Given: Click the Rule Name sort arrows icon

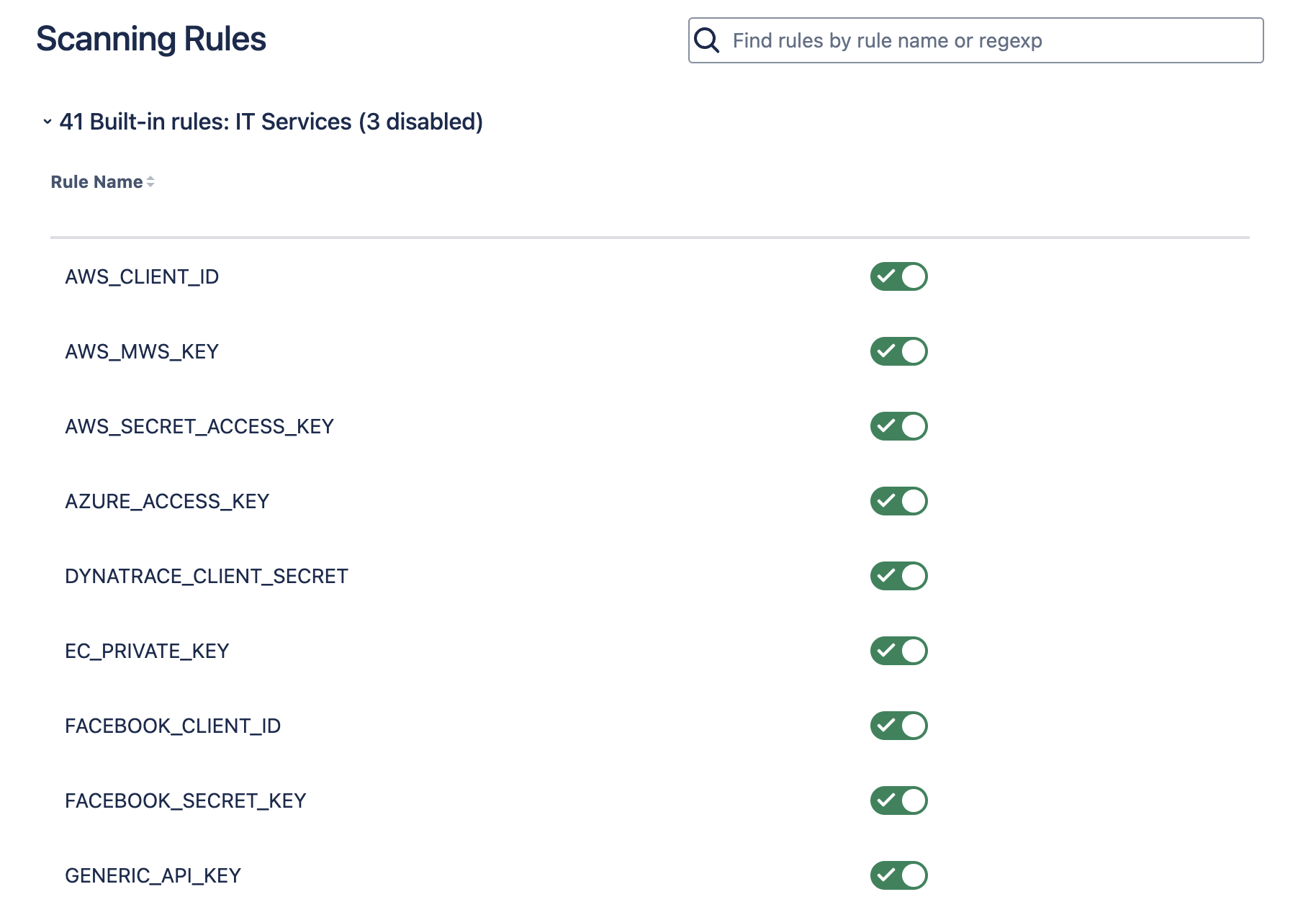Looking at the screenshot, I should [150, 182].
